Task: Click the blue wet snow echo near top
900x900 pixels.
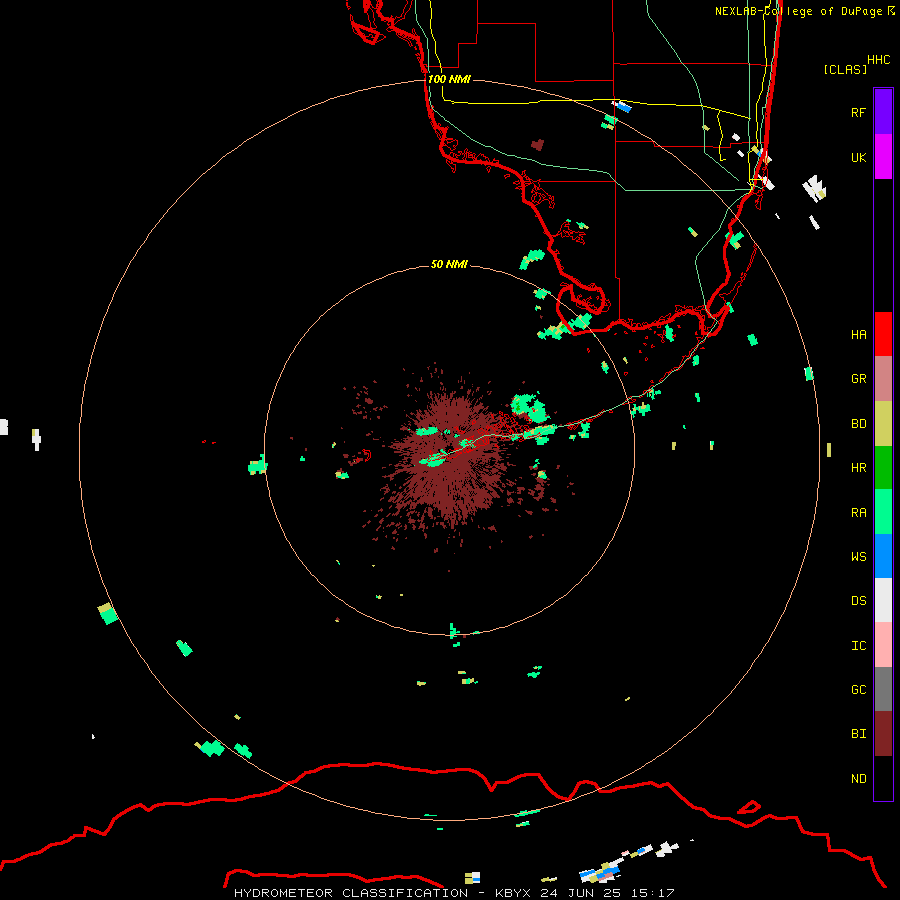Action: (622, 106)
